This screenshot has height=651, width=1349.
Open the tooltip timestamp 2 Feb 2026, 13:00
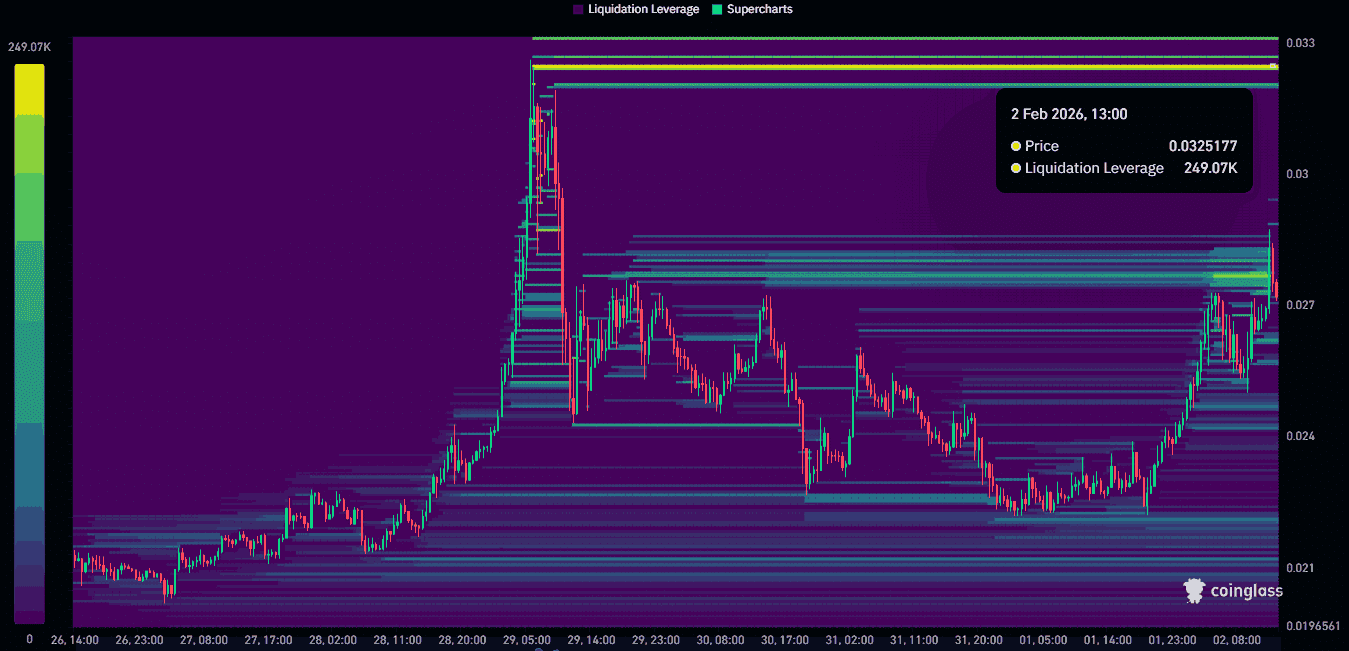point(1070,114)
